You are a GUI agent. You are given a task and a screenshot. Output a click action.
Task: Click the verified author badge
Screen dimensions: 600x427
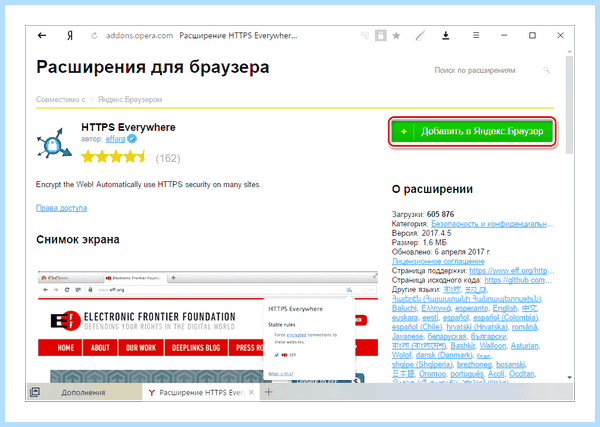132,139
